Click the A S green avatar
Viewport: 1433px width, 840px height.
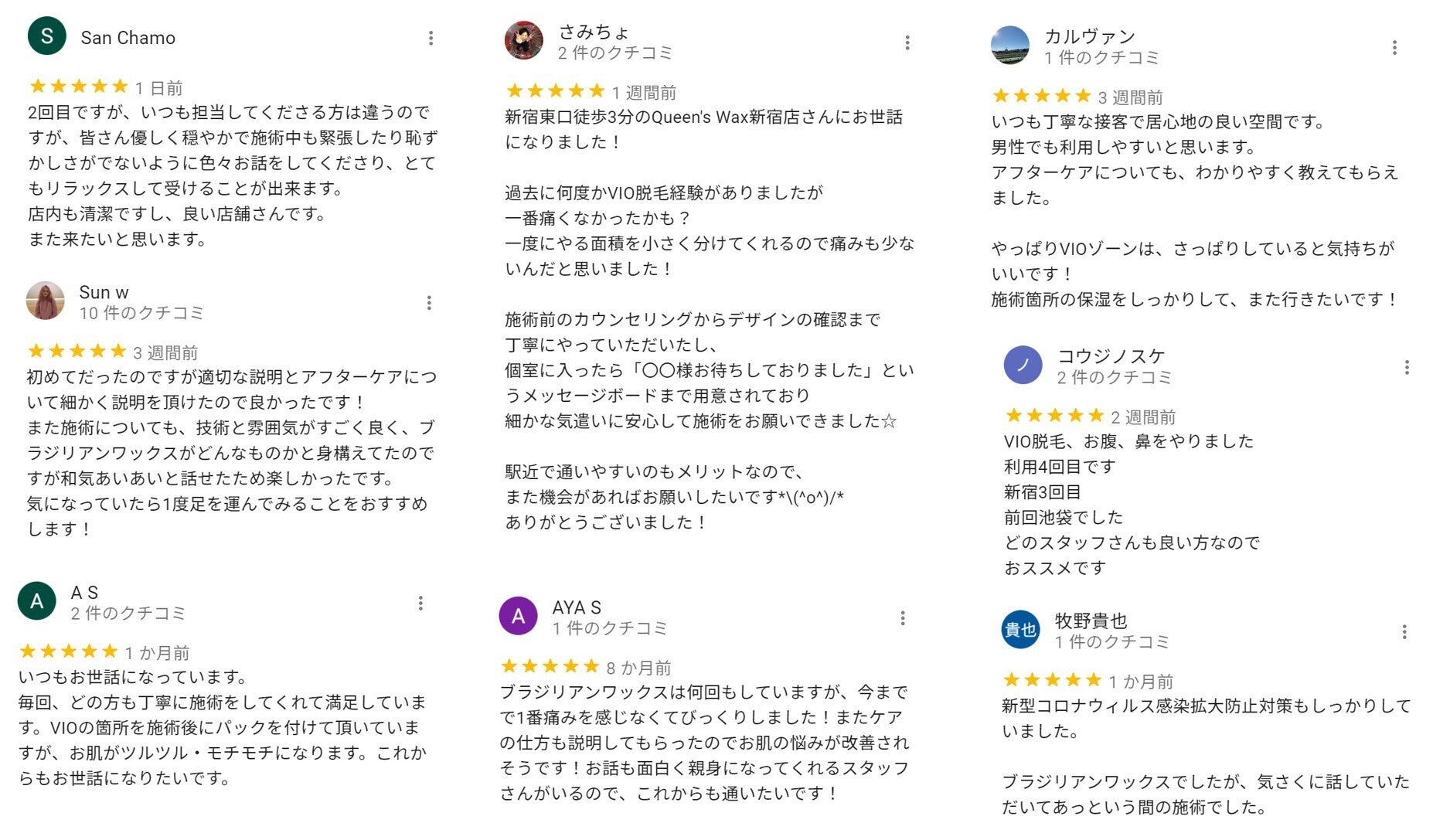pyautogui.click(x=37, y=601)
